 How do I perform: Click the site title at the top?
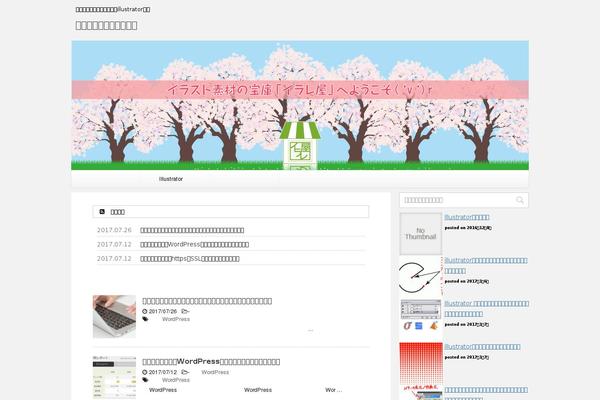pyautogui.click(x=106, y=25)
